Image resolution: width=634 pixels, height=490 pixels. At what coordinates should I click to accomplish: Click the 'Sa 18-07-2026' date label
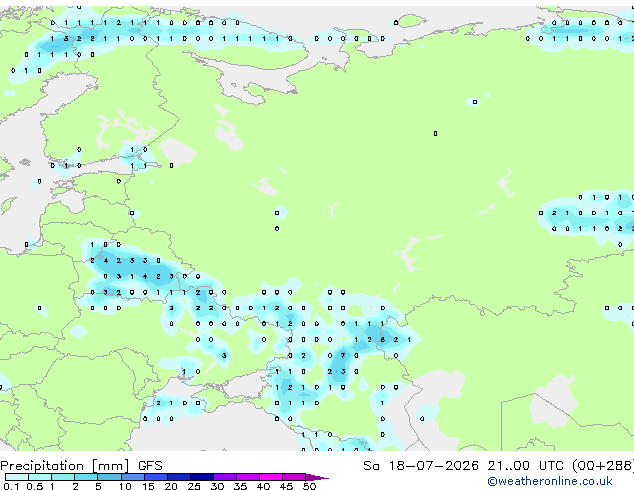[421, 466]
